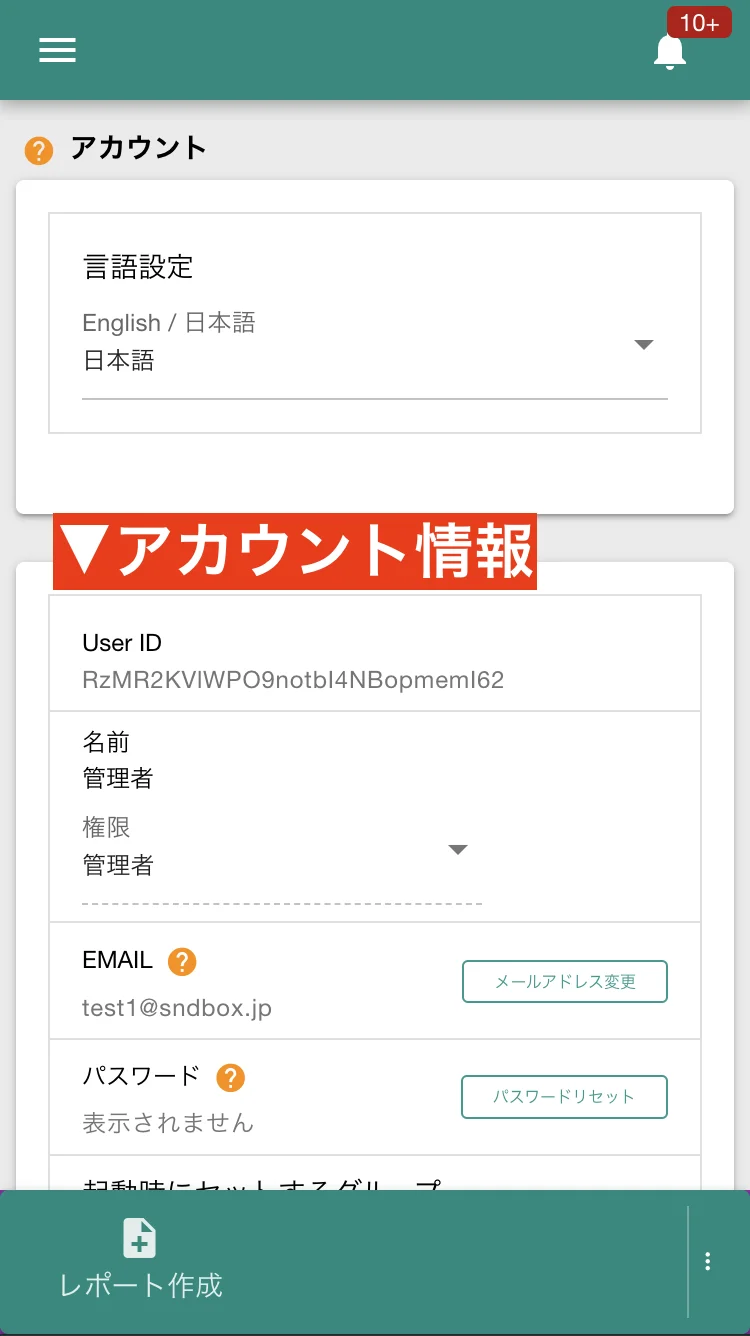Click help icon next to パスワード
This screenshot has height=1336, width=750.
click(231, 1078)
